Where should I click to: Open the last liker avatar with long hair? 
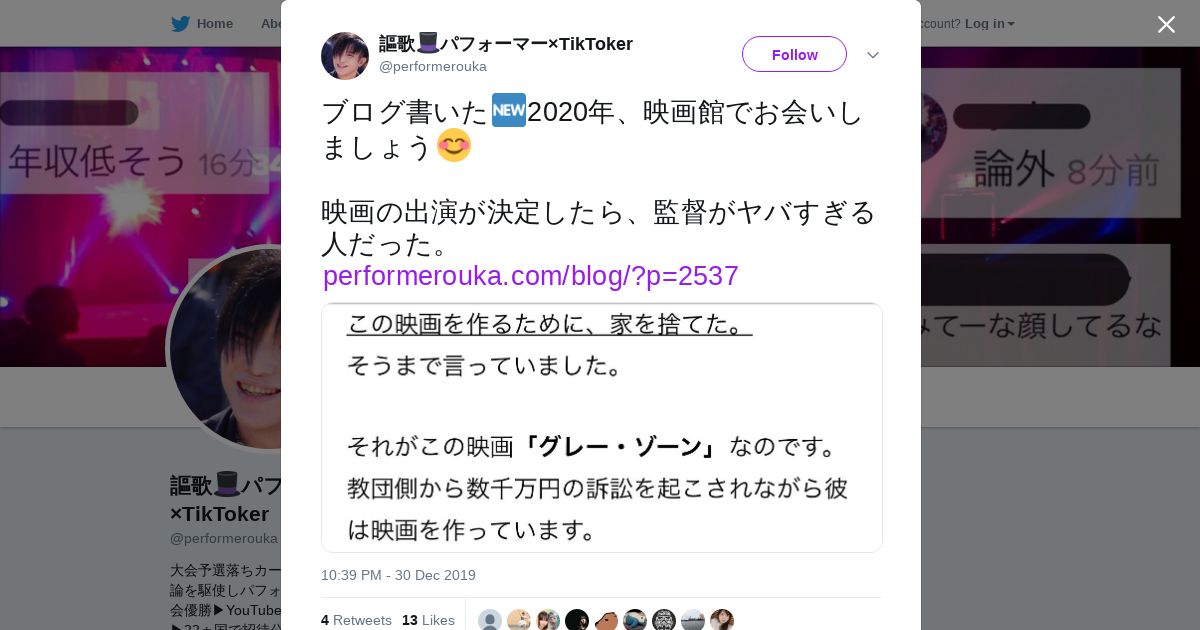722,620
